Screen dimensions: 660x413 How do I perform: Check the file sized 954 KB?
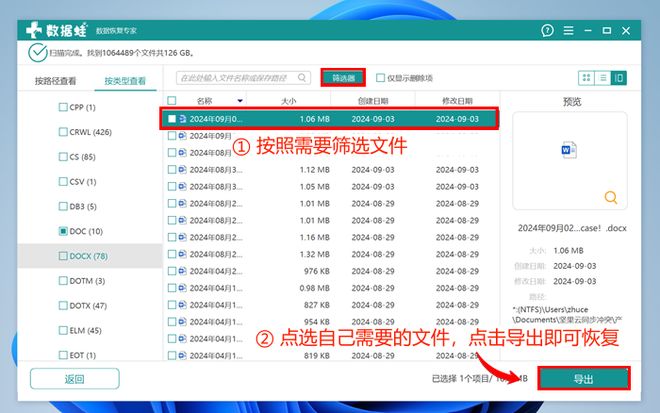pos(172,322)
